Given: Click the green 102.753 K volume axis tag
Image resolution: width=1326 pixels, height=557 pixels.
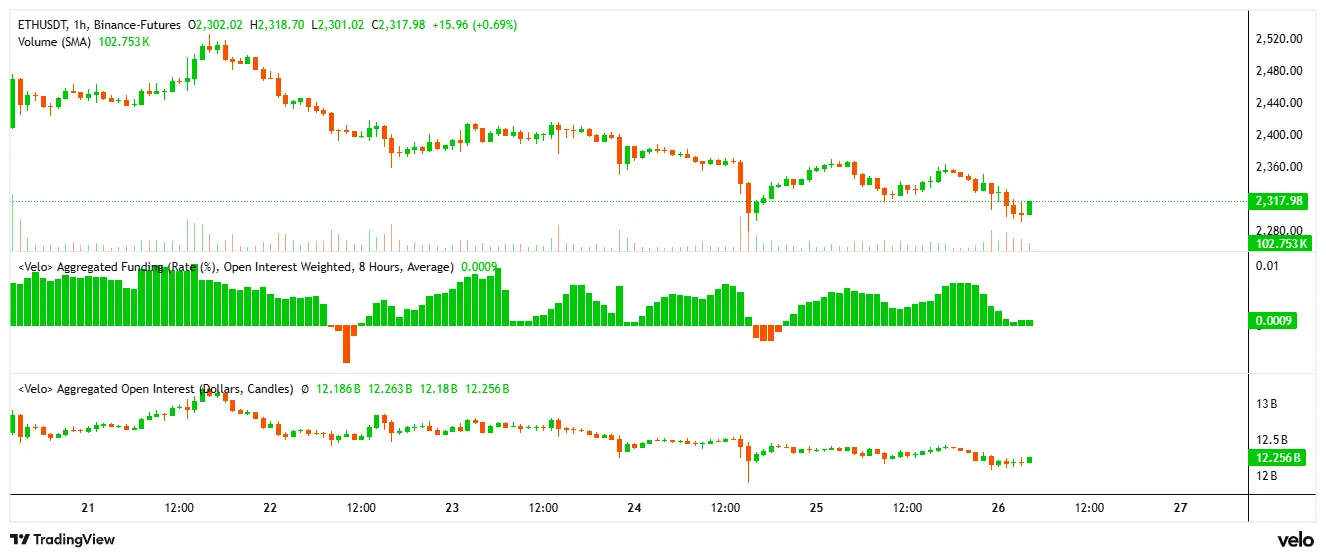Looking at the screenshot, I should [1279, 243].
